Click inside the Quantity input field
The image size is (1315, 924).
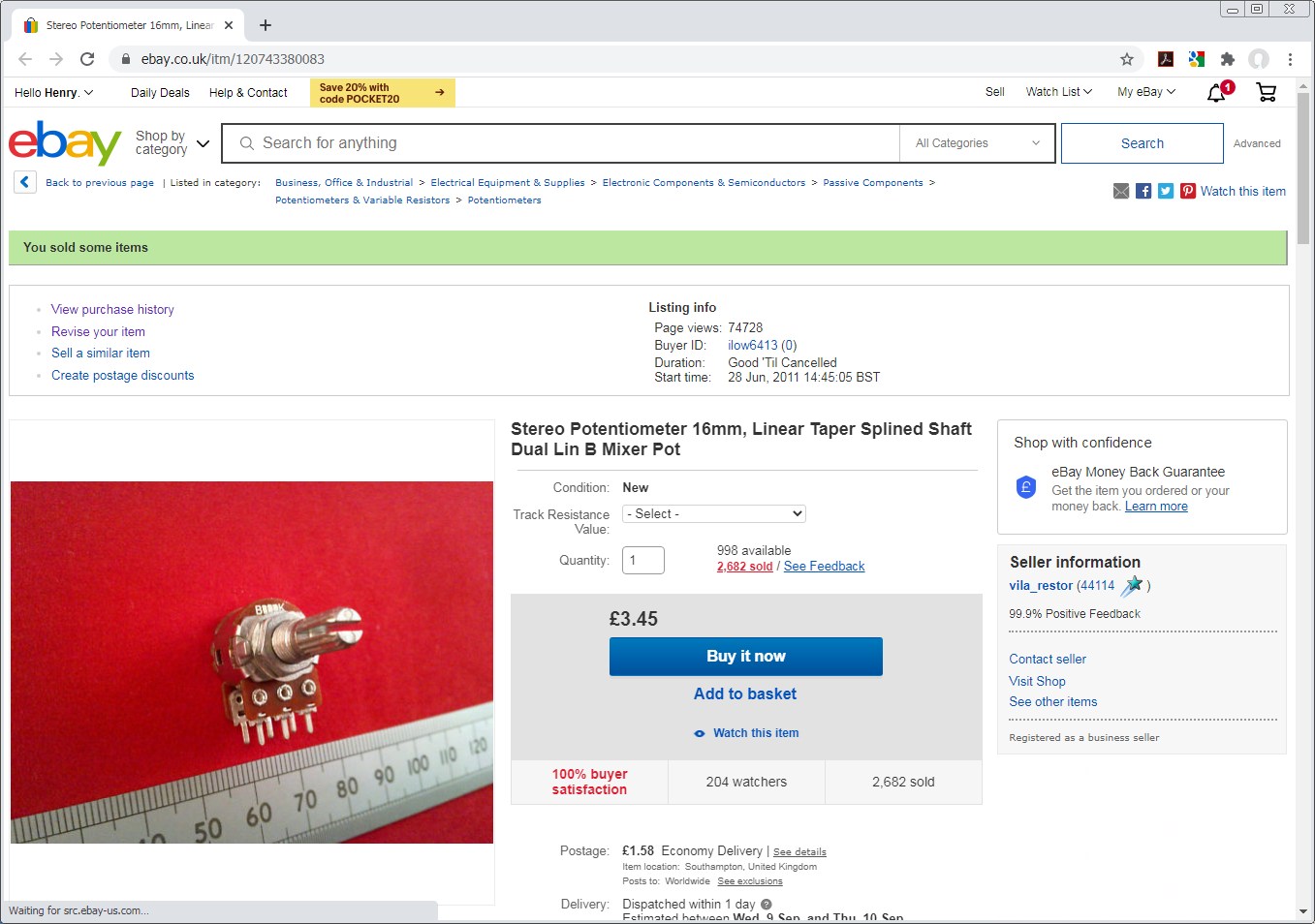(x=642, y=560)
